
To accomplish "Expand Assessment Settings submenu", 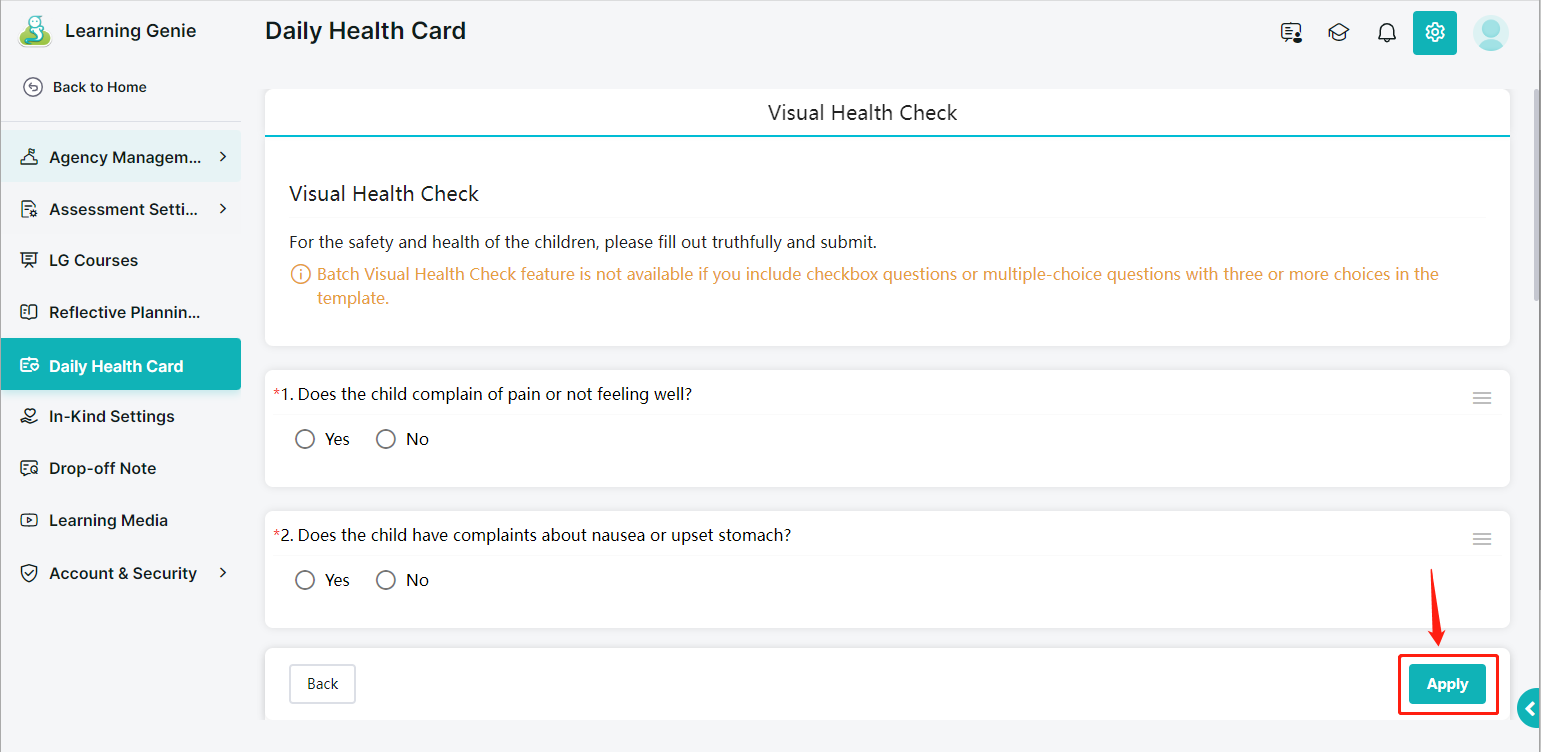I will 222,209.
